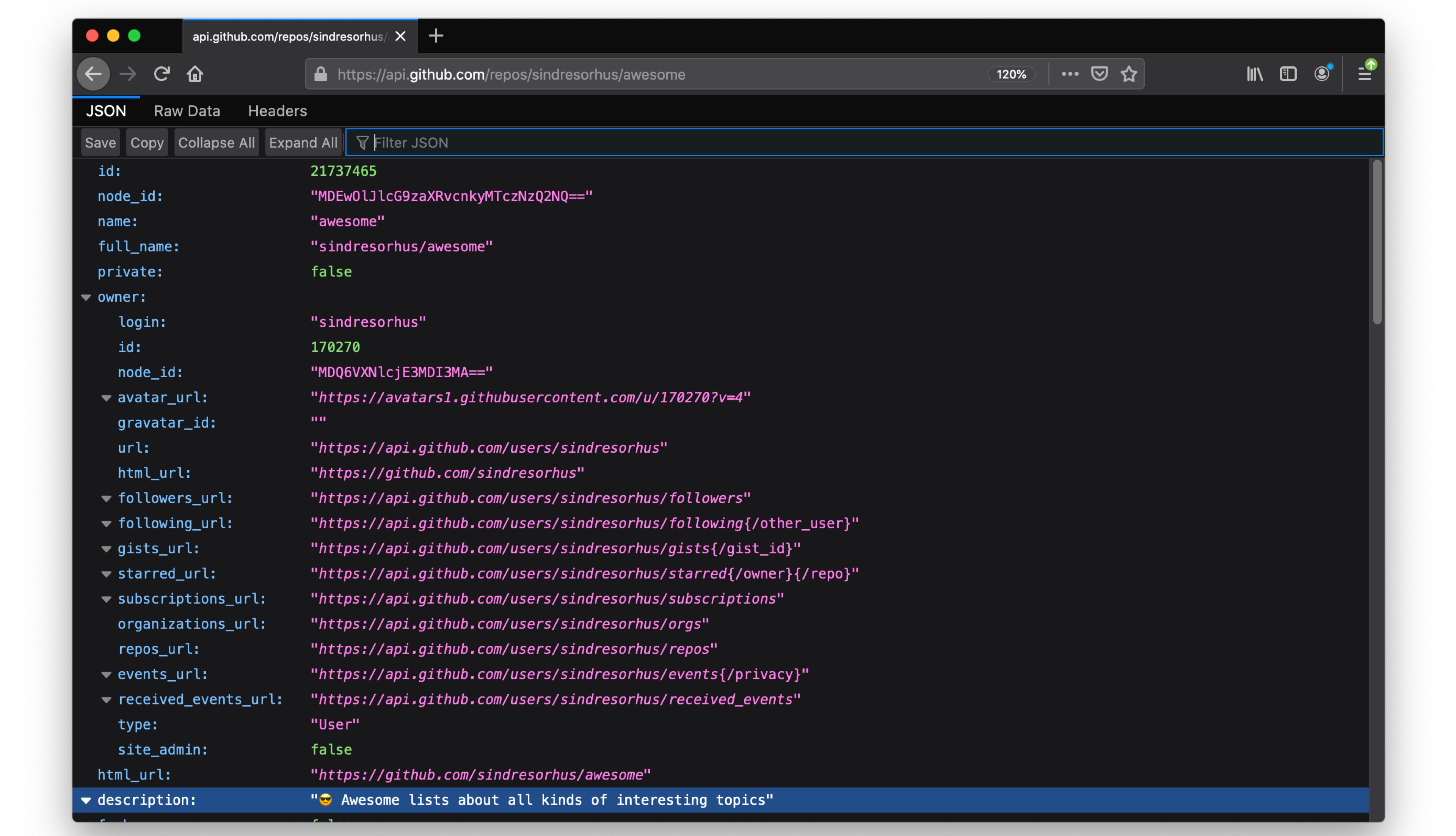Open the sindresorhus/followers API link
Viewport: 1456px width, 836px height.
pos(530,499)
